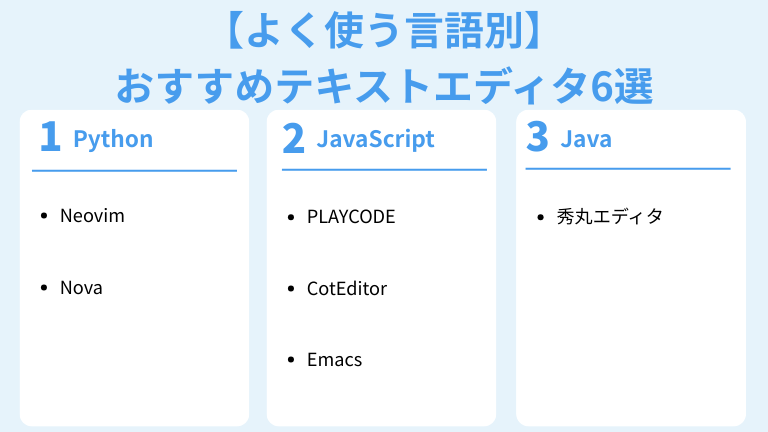
Task: Select the JavaScript card heading
Action: [375, 138]
